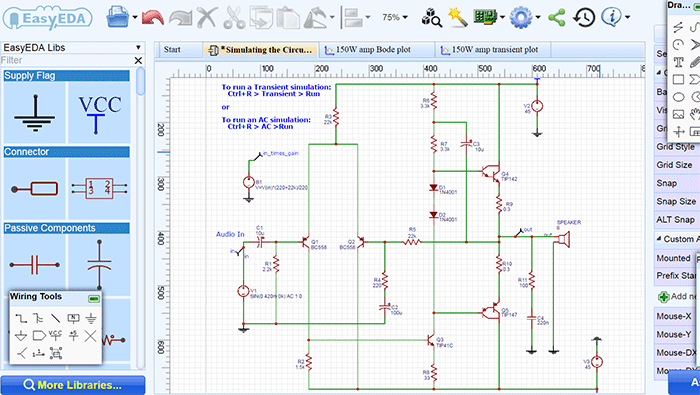Open the 150W amp transient plot tab
The image size is (700, 395).
493,50
